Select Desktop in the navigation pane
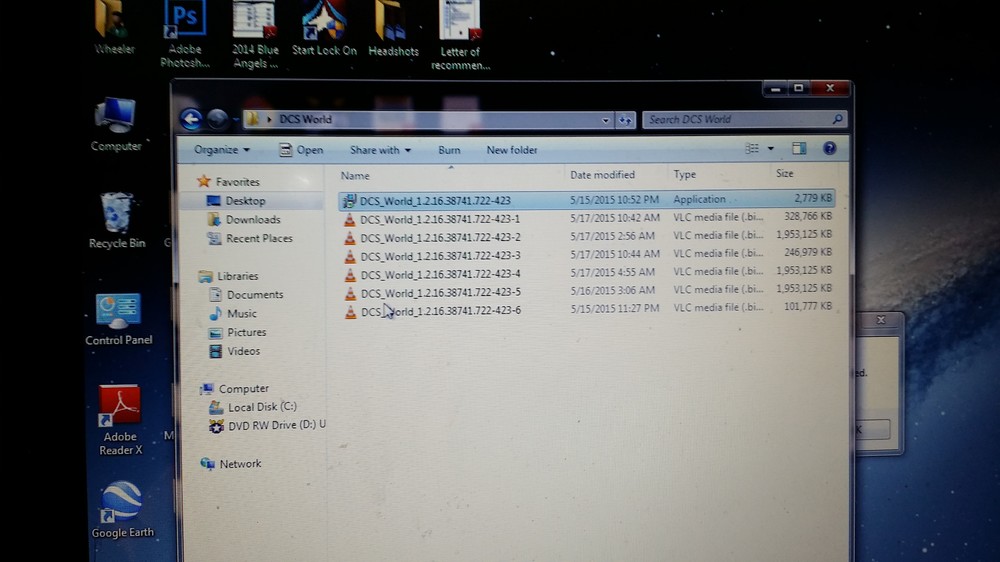This screenshot has width=1000, height=562. click(x=246, y=201)
